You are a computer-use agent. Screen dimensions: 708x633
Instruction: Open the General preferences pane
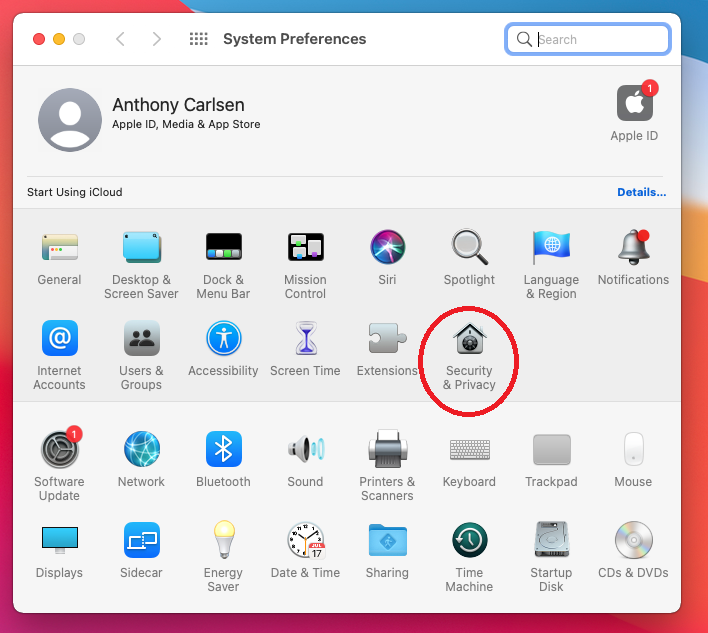[60, 247]
